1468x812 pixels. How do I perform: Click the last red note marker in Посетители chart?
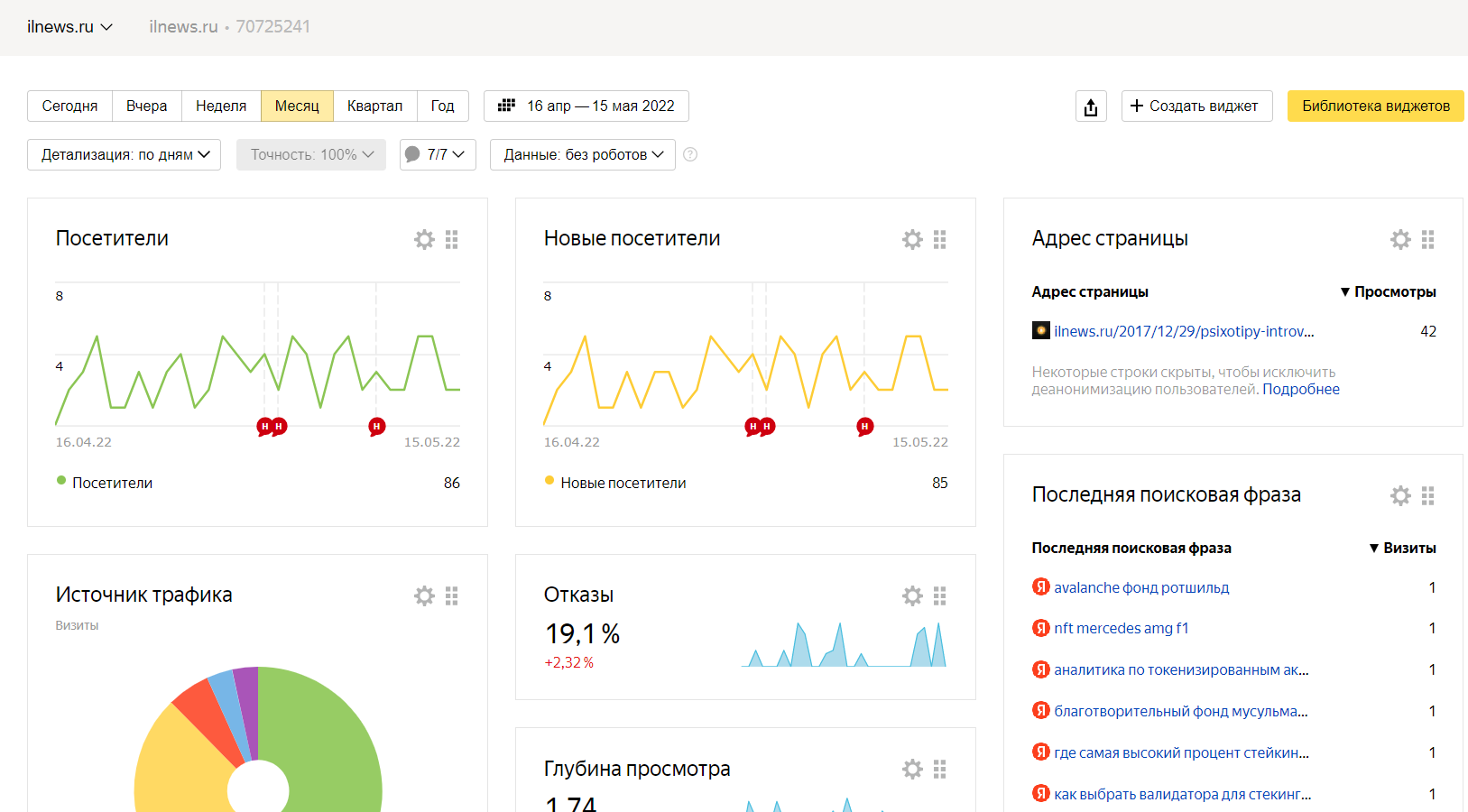pyautogui.click(x=377, y=426)
